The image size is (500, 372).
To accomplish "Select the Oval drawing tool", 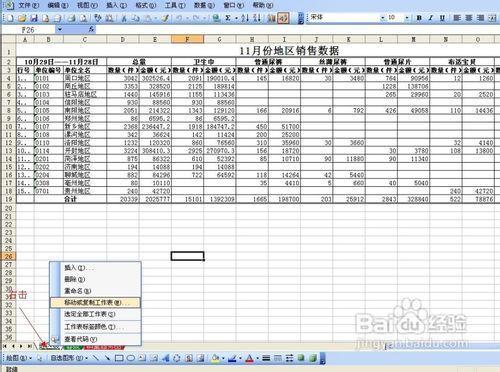I will tap(131, 358).
